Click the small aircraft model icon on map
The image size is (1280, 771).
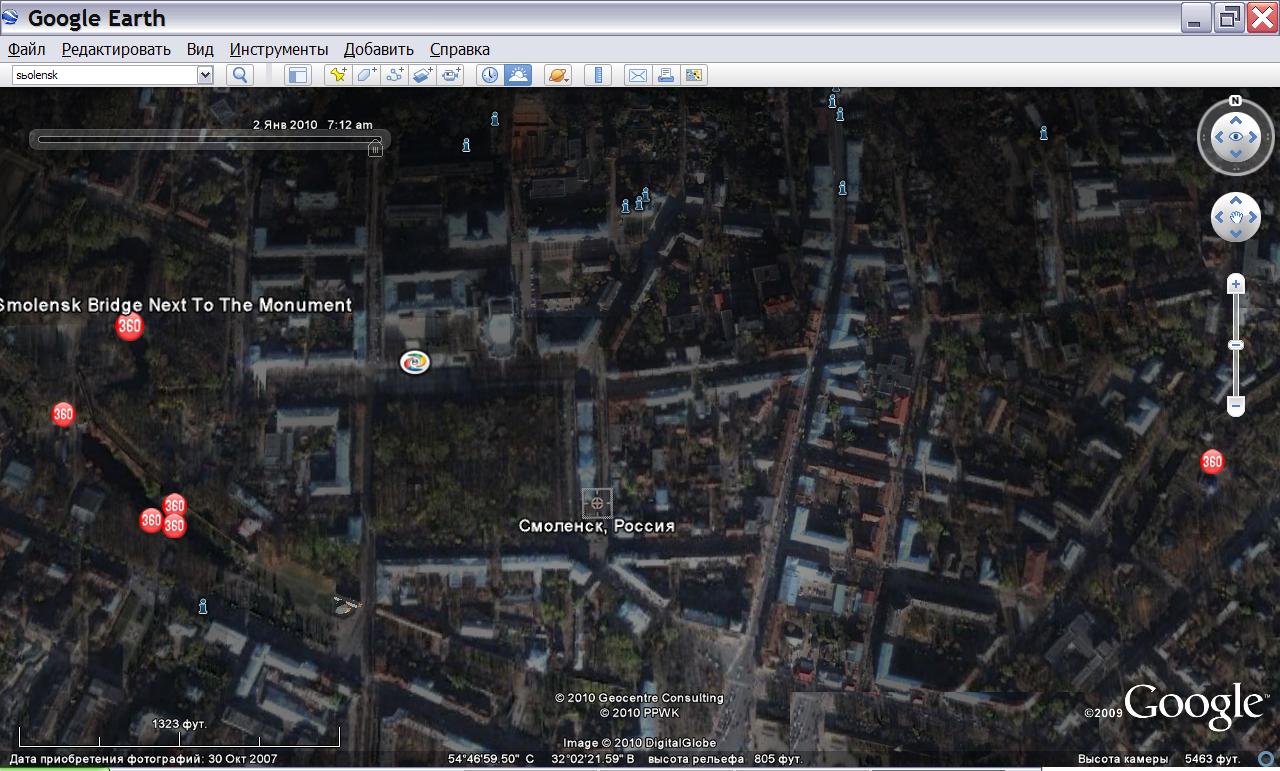(x=347, y=603)
